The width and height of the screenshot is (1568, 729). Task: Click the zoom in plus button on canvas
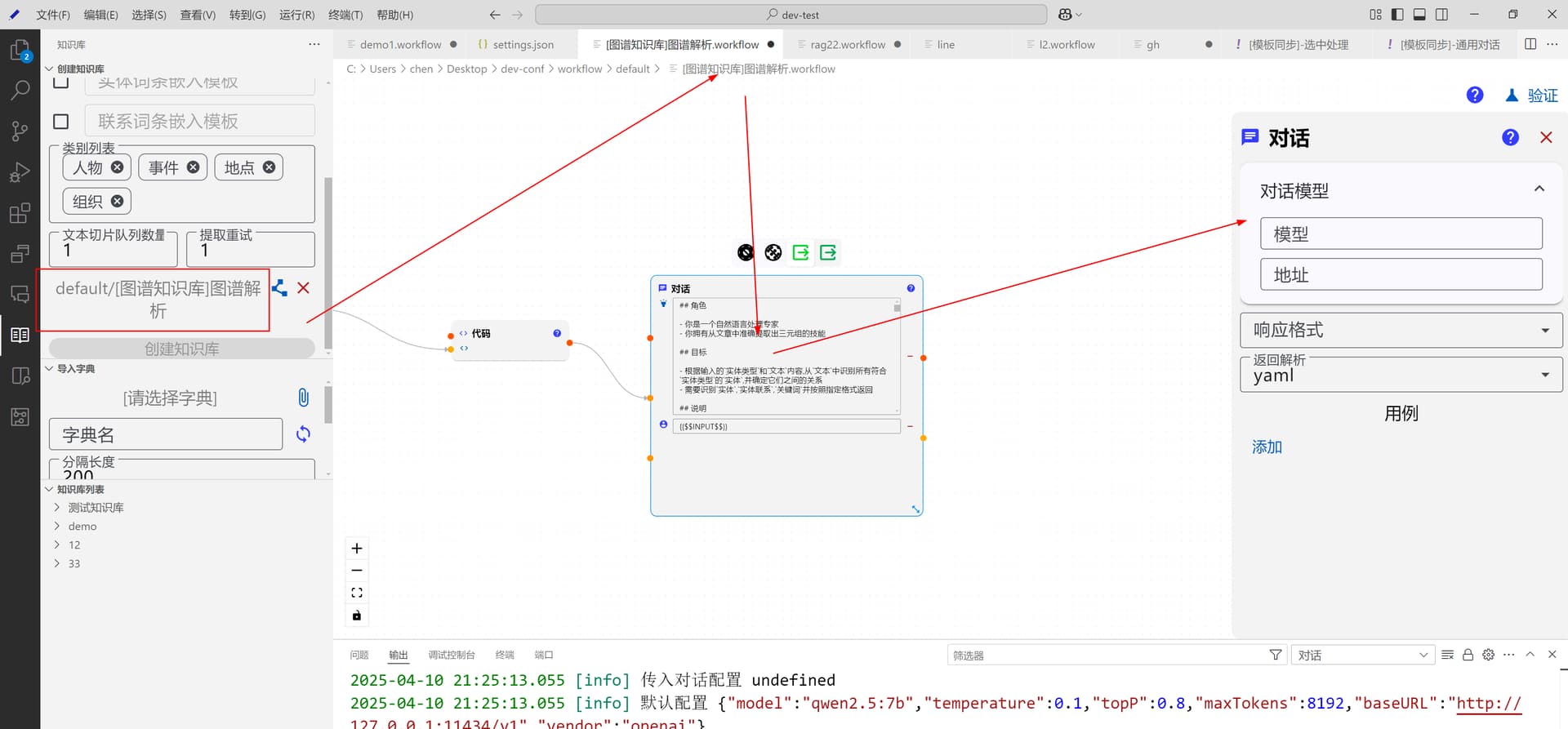357,549
